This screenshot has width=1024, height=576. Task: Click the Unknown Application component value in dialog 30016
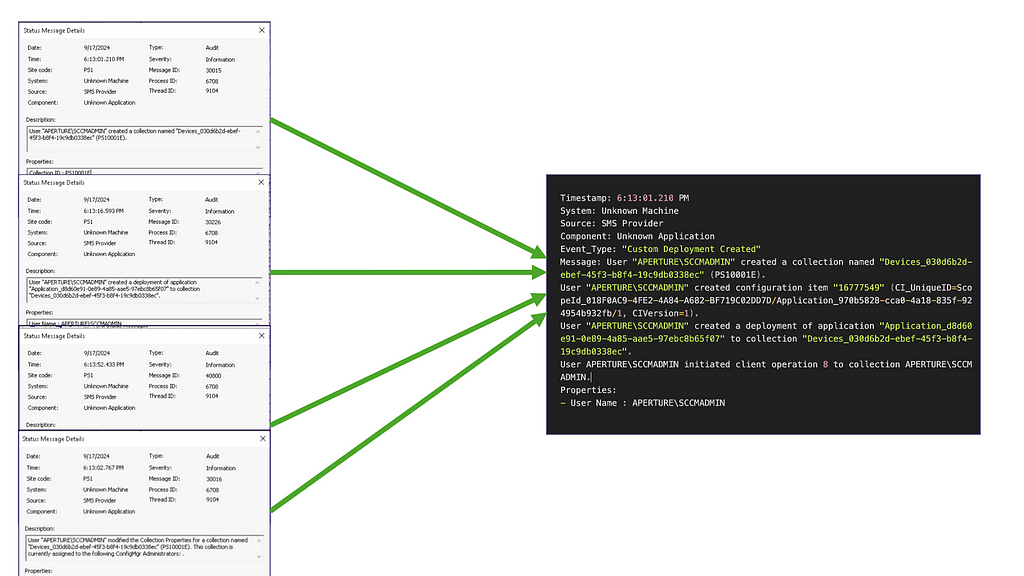tap(109, 512)
